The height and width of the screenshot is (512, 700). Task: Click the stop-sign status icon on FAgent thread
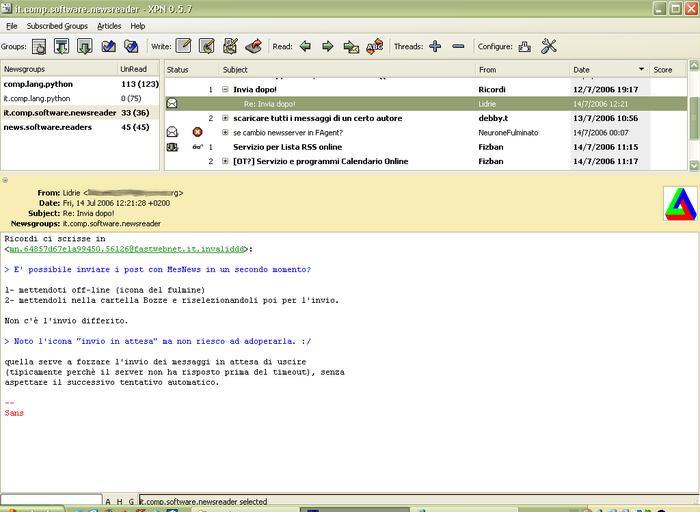(197, 132)
